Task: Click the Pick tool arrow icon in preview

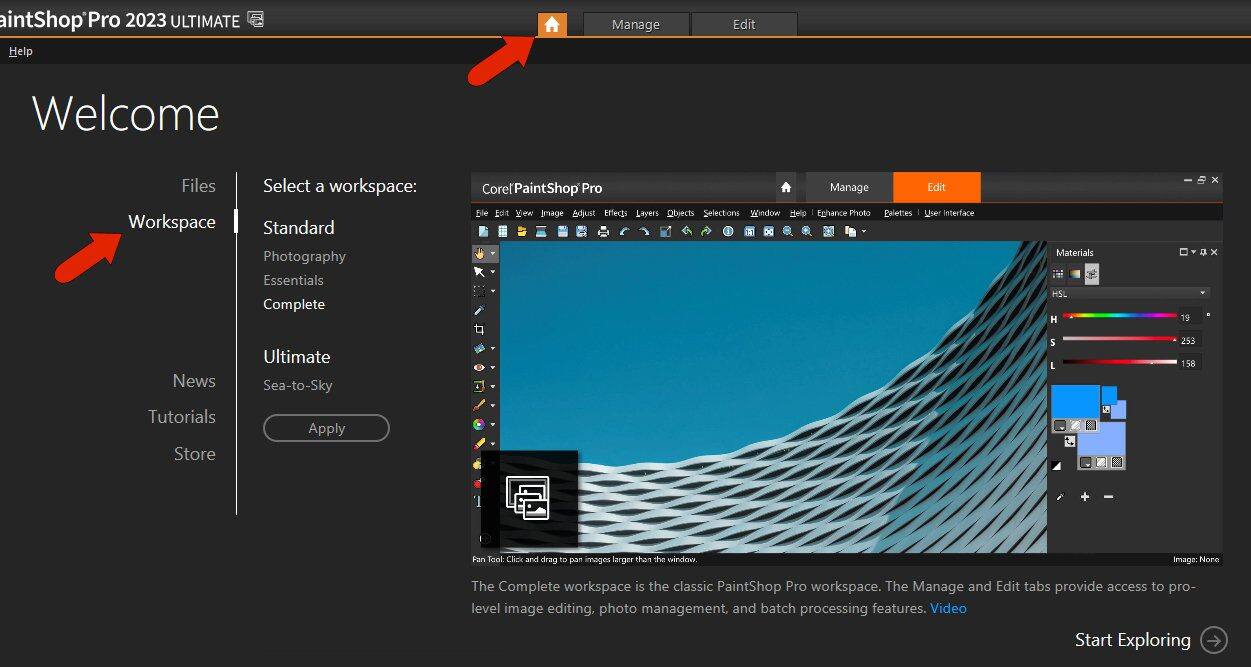Action: [480, 272]
